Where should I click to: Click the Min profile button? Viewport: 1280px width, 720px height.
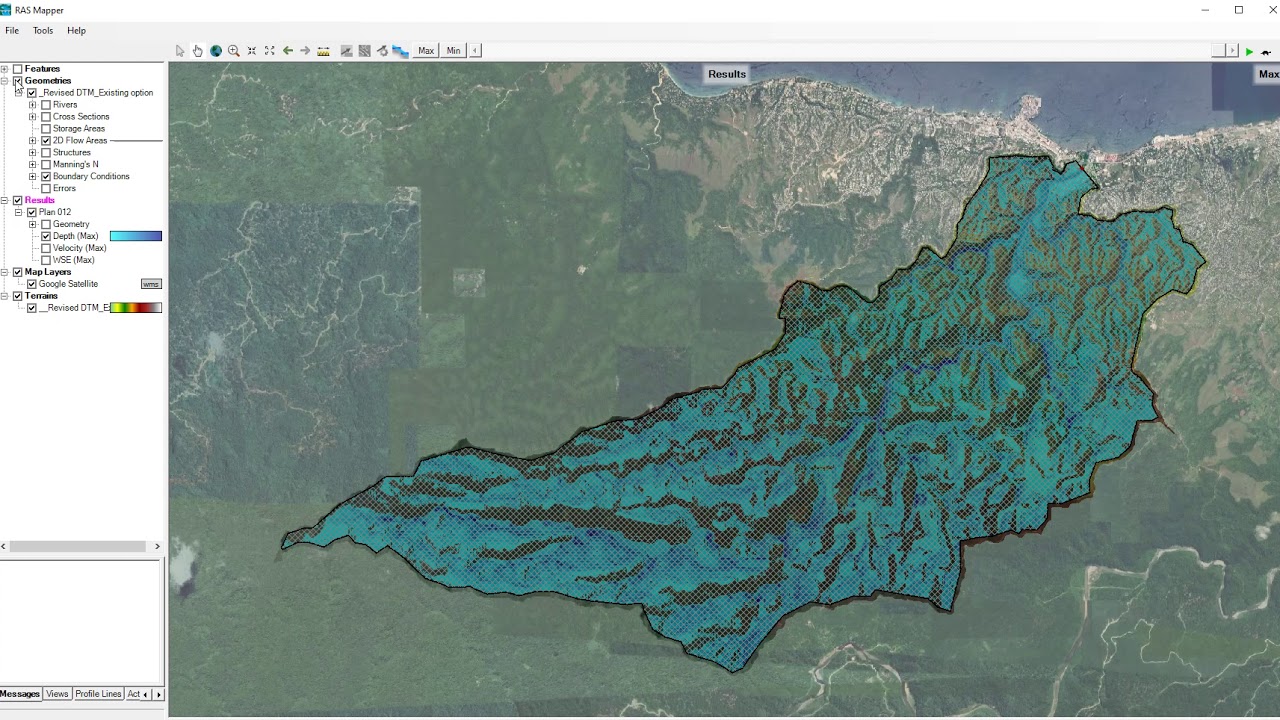pos(453,51)
